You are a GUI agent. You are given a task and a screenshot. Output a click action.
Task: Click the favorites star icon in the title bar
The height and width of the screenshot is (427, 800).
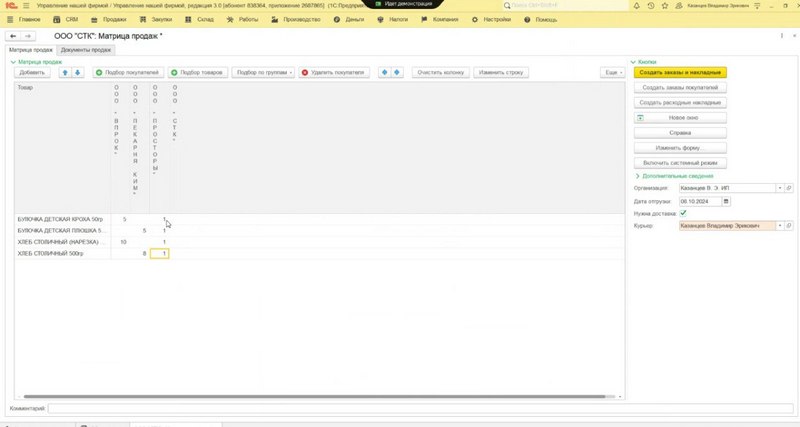664,6
